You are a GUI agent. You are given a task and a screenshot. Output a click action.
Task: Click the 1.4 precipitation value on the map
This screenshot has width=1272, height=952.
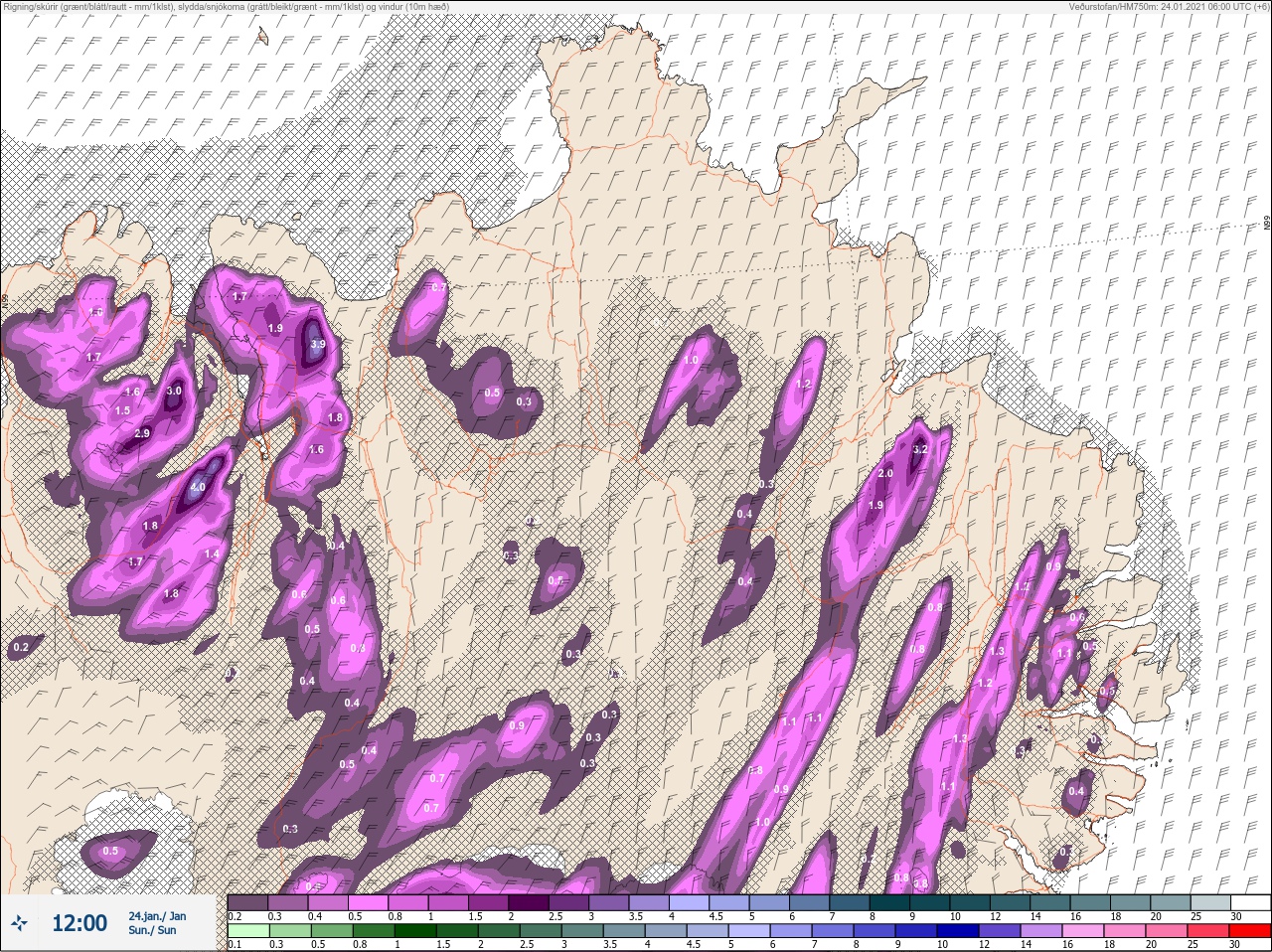[x=212, y=554]
